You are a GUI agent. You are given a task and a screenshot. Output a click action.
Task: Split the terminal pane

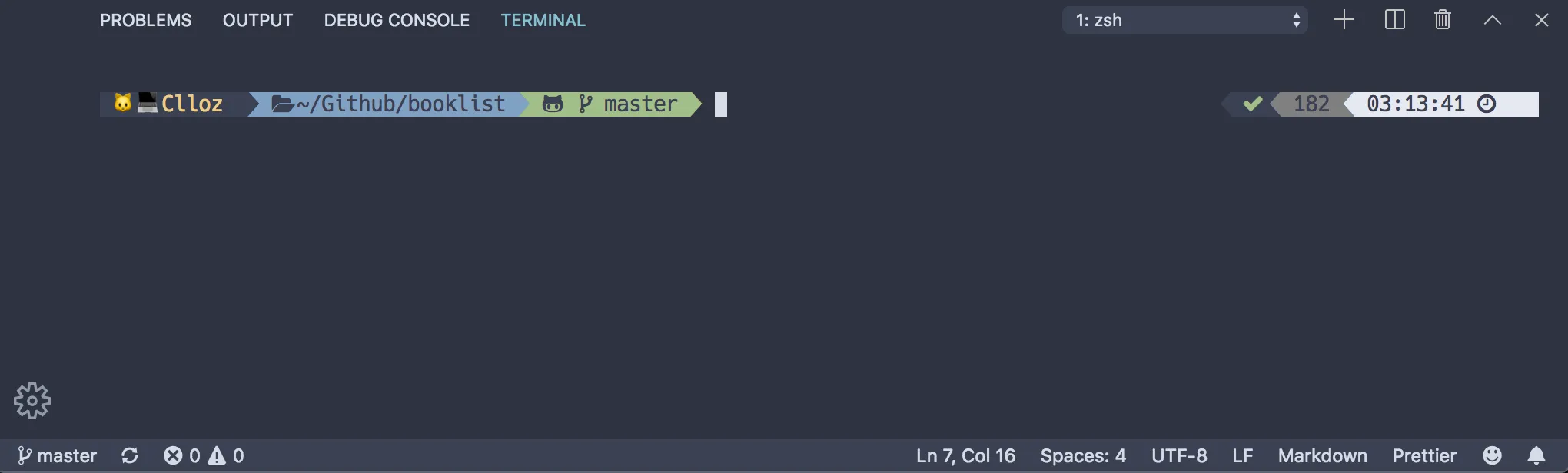coord(1394,20)
